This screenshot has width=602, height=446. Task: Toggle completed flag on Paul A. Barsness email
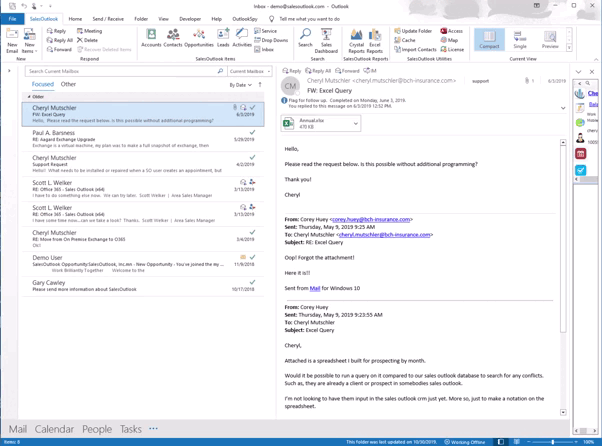tap(252, 132)
